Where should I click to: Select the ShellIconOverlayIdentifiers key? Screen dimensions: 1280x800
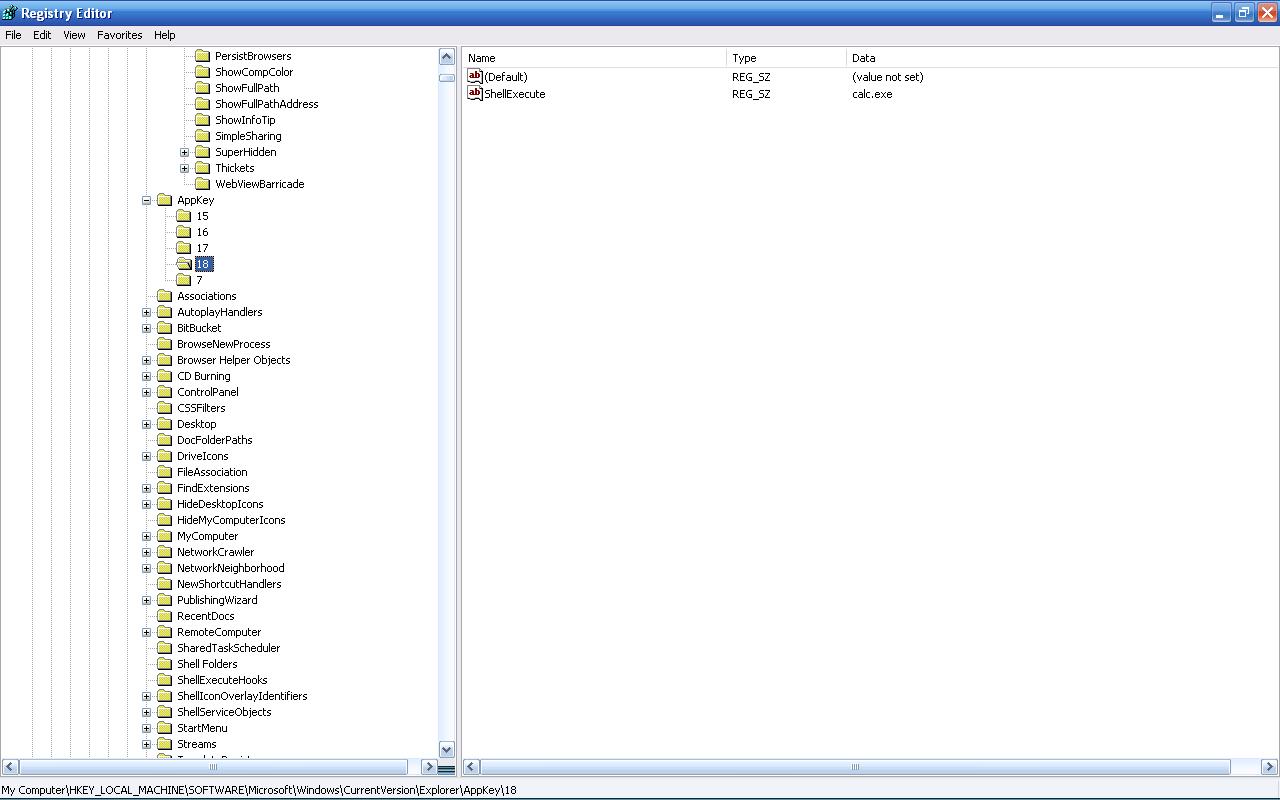242,696
